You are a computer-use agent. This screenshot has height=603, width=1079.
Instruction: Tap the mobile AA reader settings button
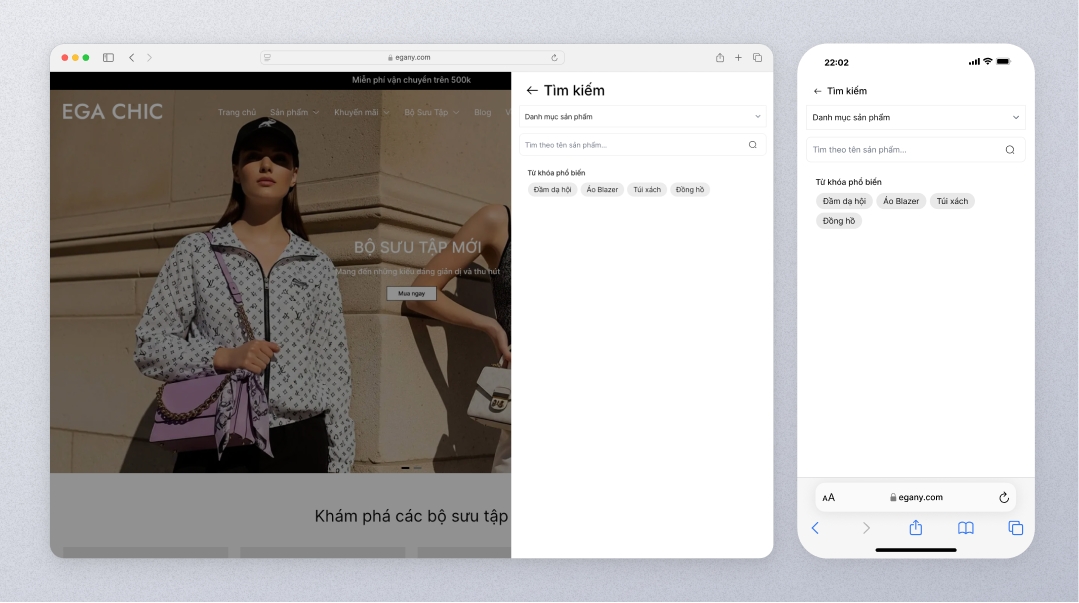click(828, 498)
